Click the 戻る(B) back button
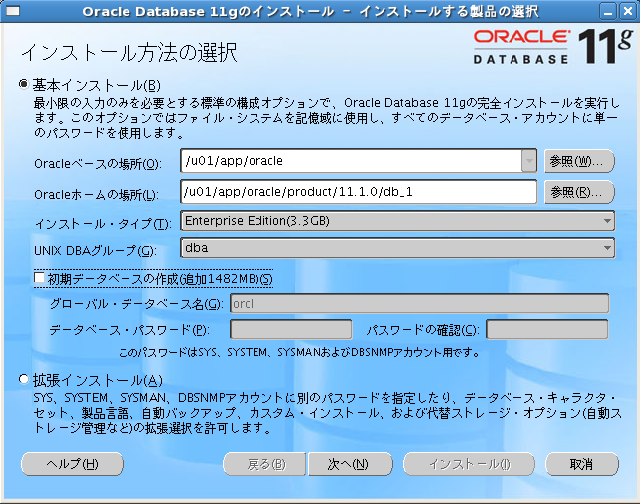 [264, 464]
